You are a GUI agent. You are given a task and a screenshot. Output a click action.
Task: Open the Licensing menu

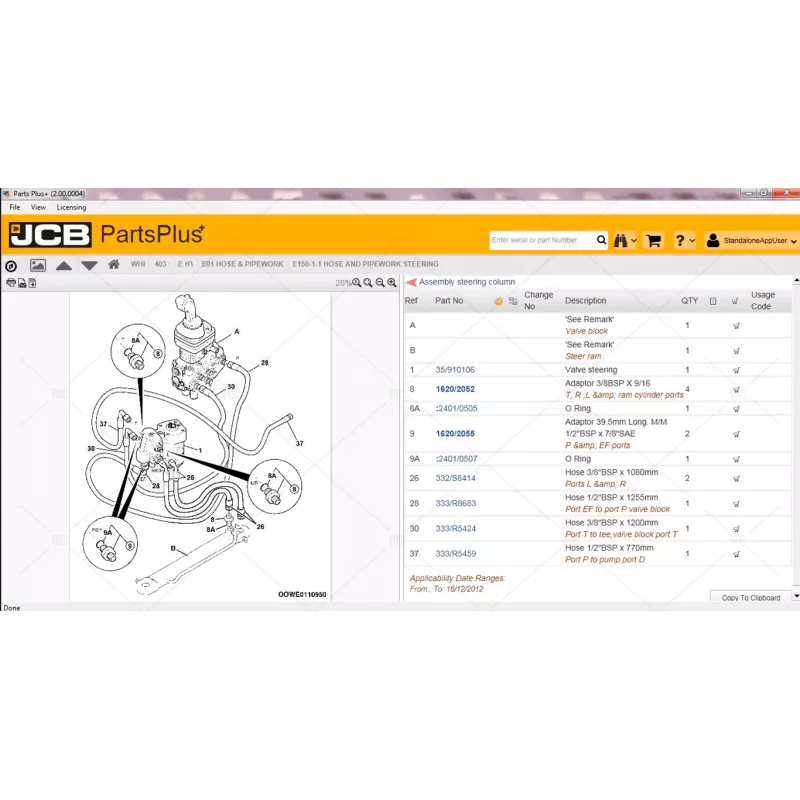[x=71, y=207]
